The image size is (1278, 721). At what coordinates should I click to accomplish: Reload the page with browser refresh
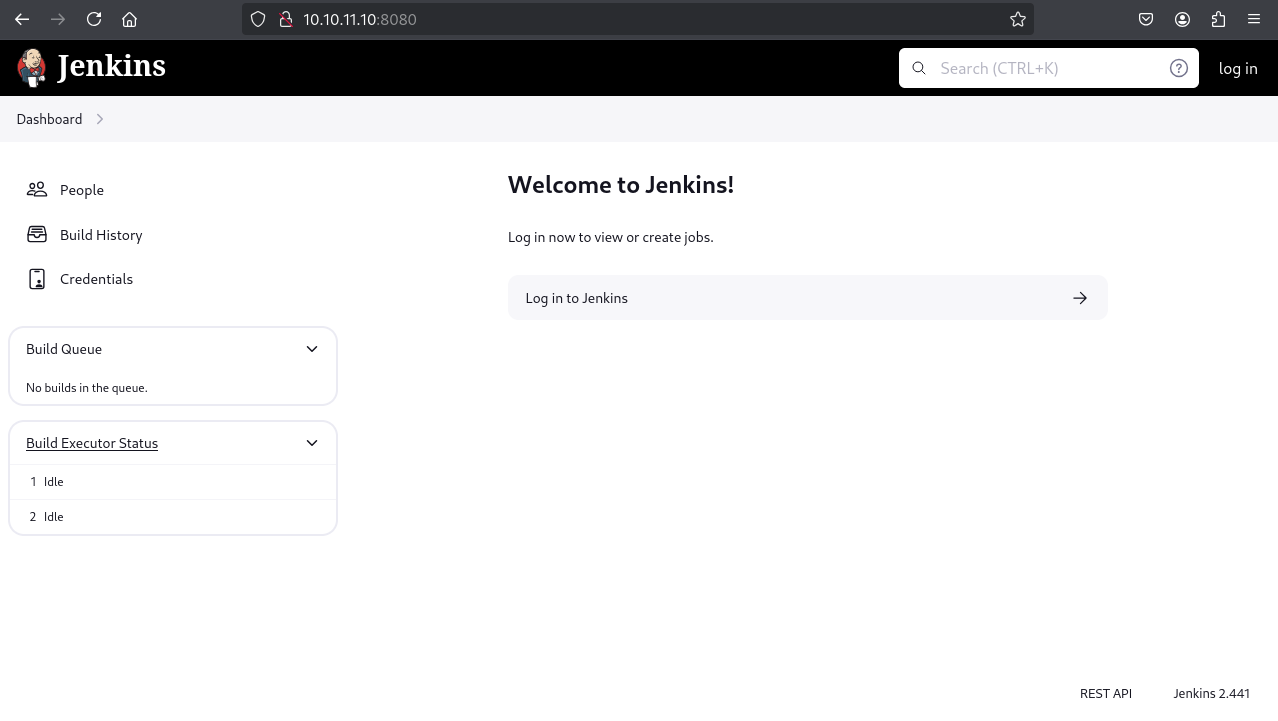[x=94, y=19]
